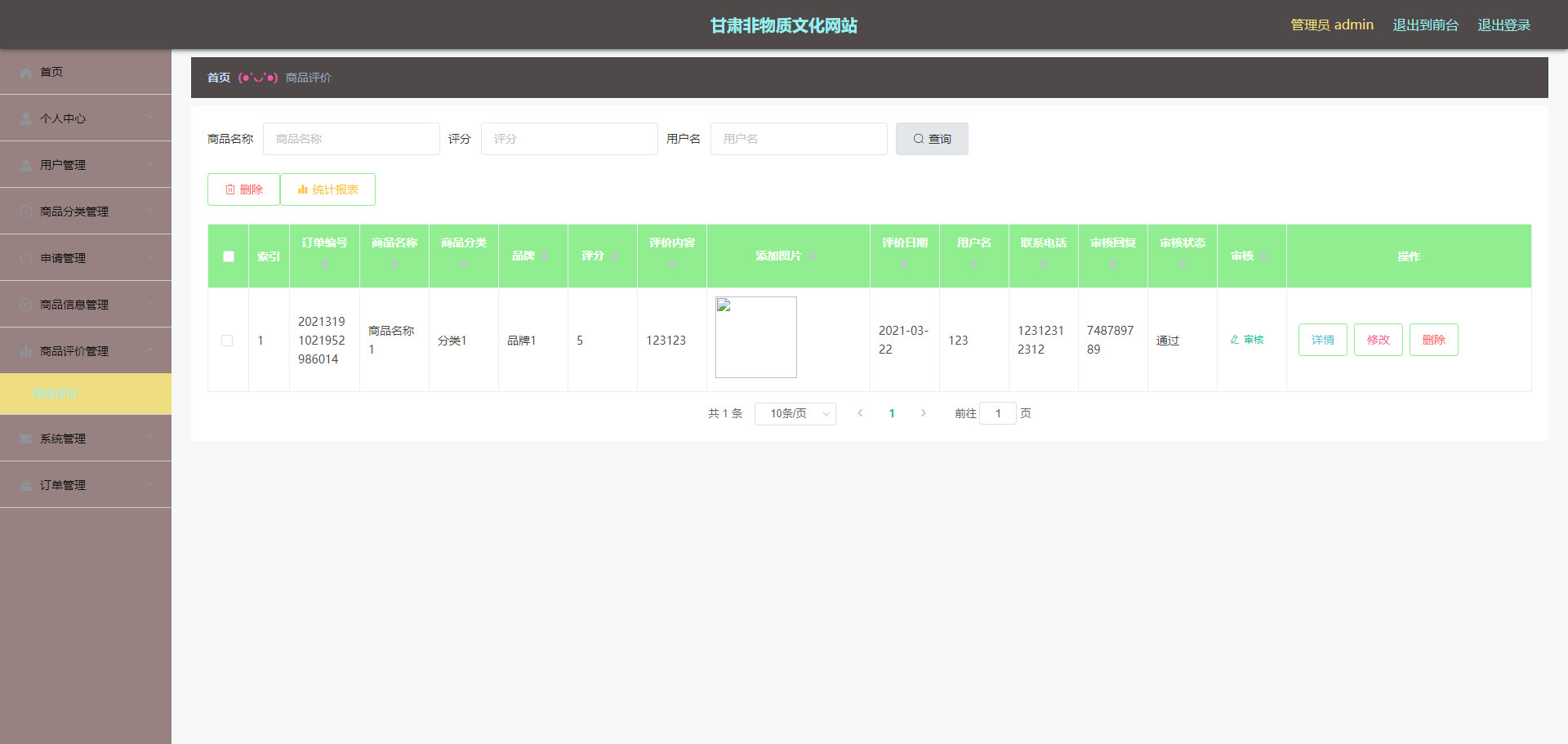Sort table by 评价内容 column arrows
The image size is (1568, 744).
(x=671, y=265)
